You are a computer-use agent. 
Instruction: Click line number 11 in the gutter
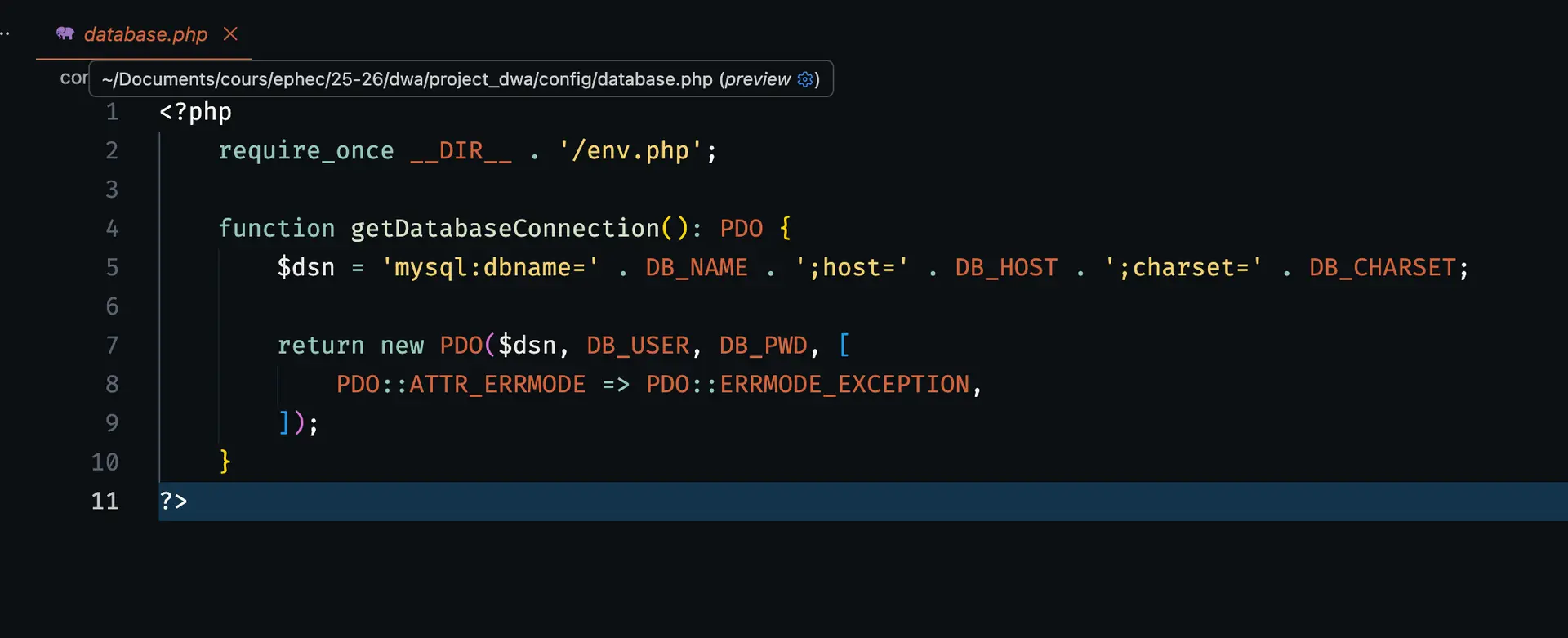105,501
